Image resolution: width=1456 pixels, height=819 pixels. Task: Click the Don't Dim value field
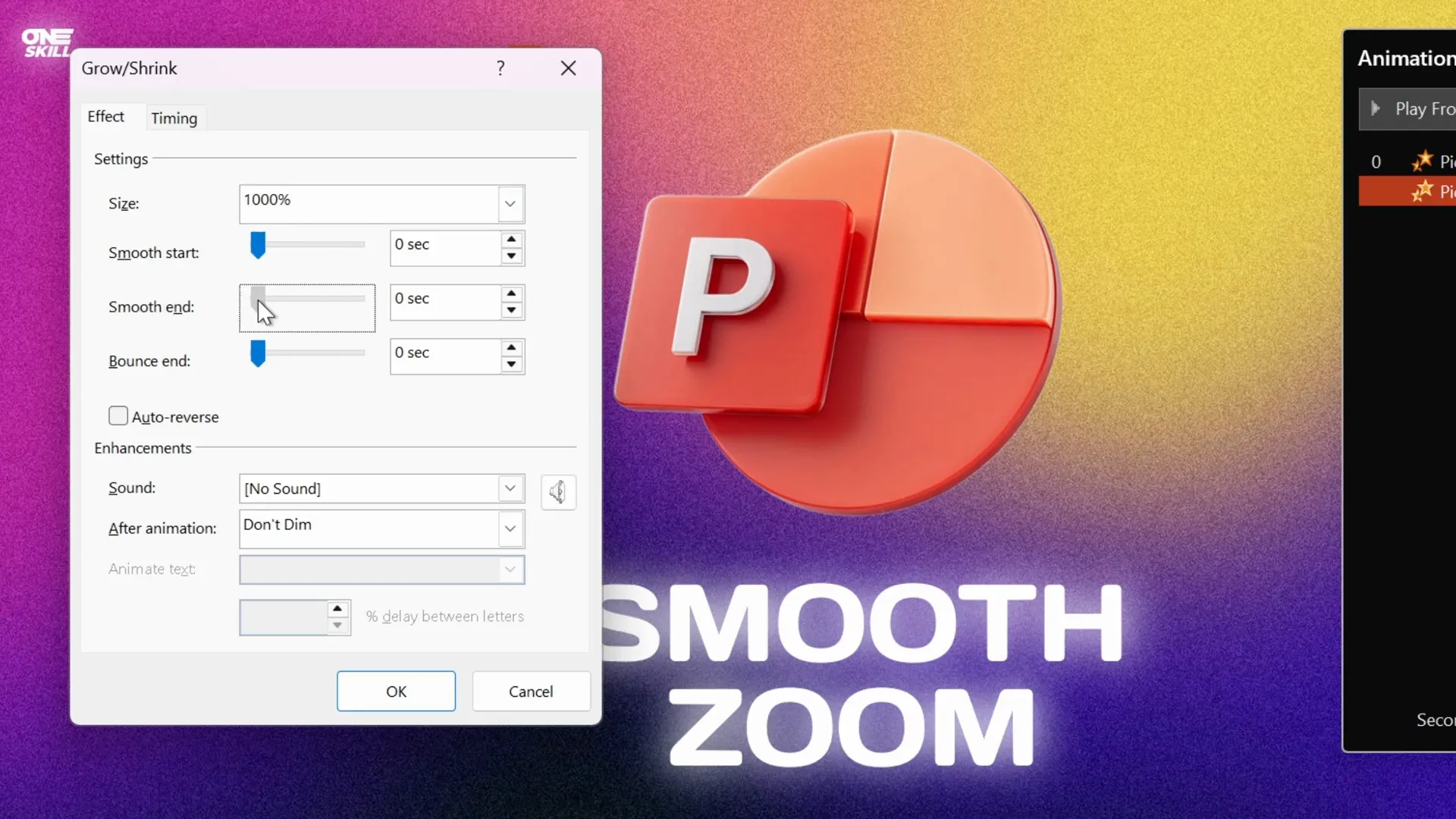pyautogui.click(x=369, y=529)
